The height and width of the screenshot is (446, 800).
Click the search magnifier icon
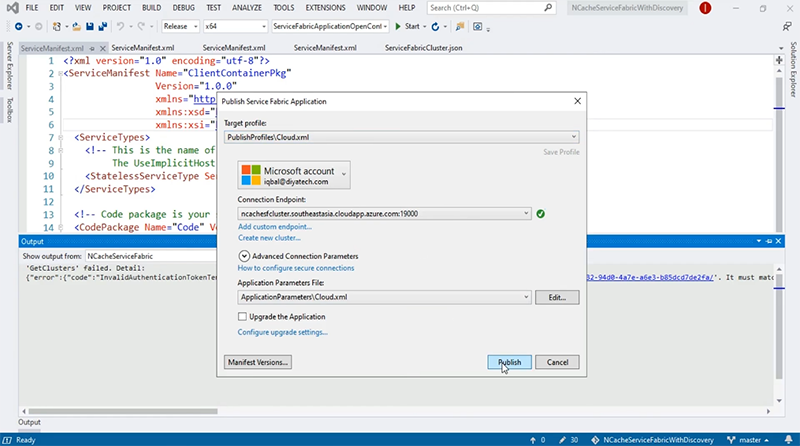click(548, 8)
